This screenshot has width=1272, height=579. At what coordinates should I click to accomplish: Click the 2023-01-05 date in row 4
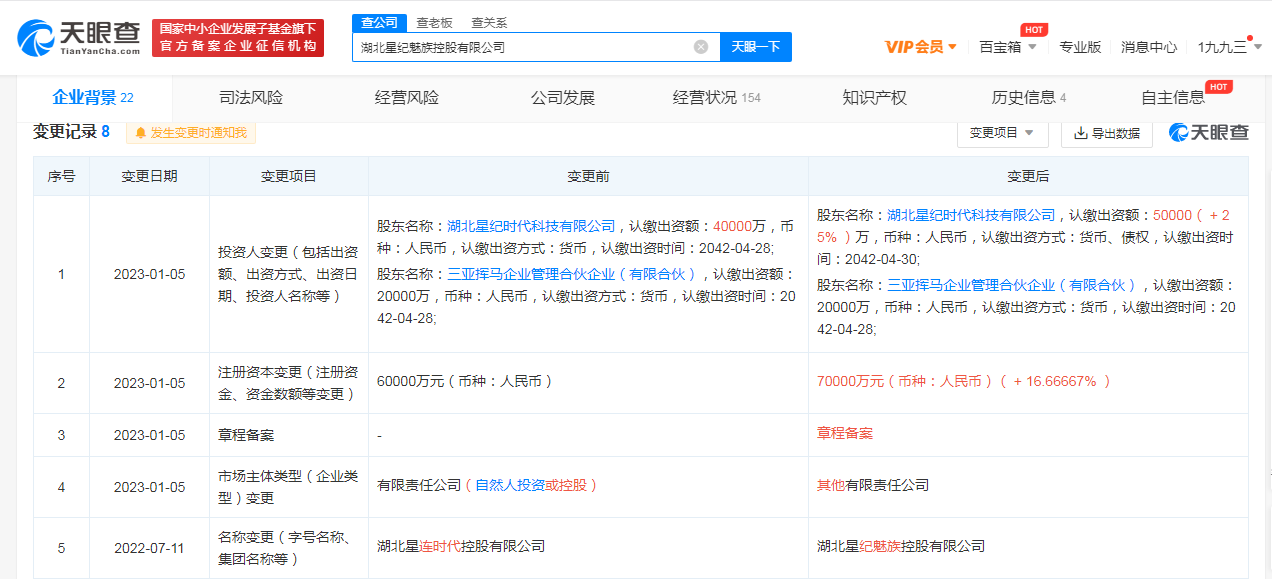pos(150,487)
